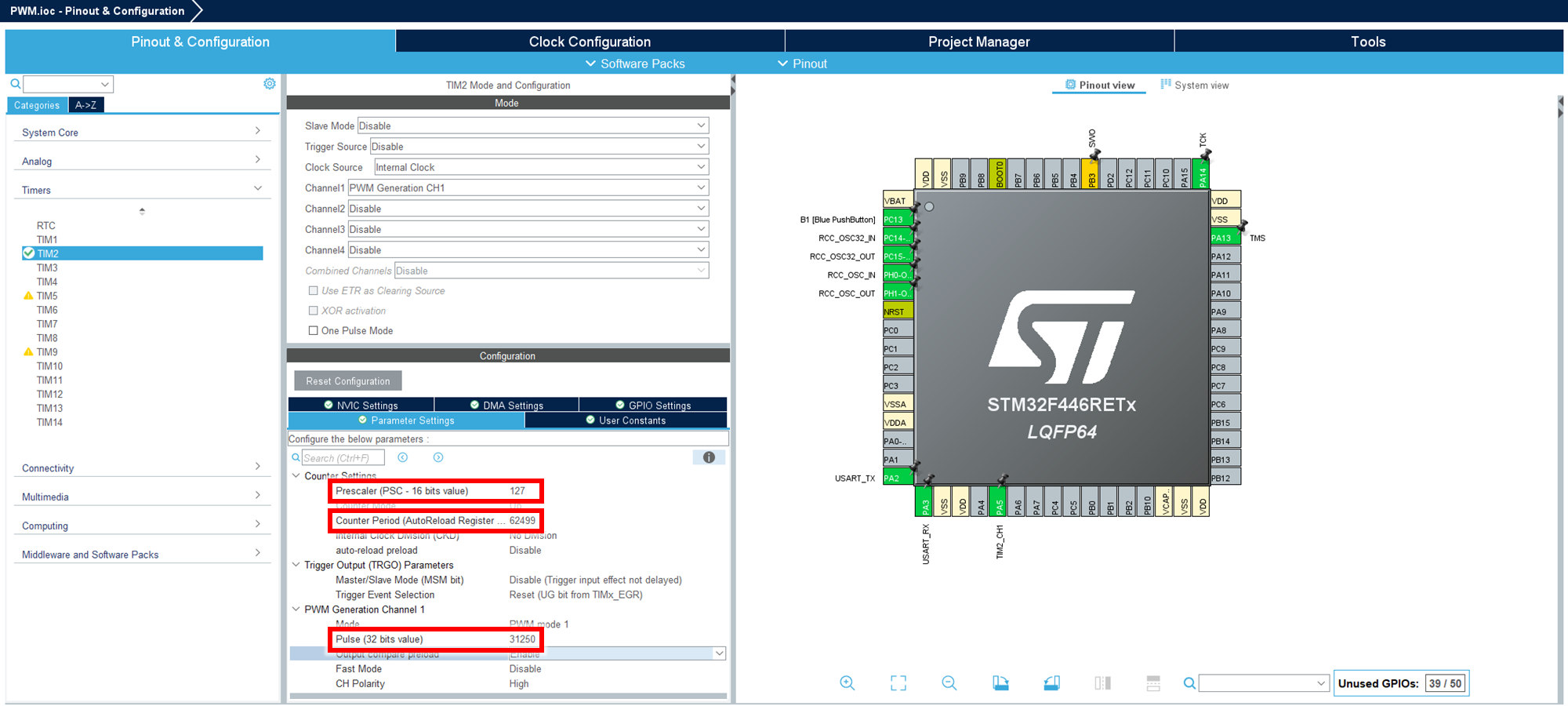Open the Tools tab

pos(1368,42)
